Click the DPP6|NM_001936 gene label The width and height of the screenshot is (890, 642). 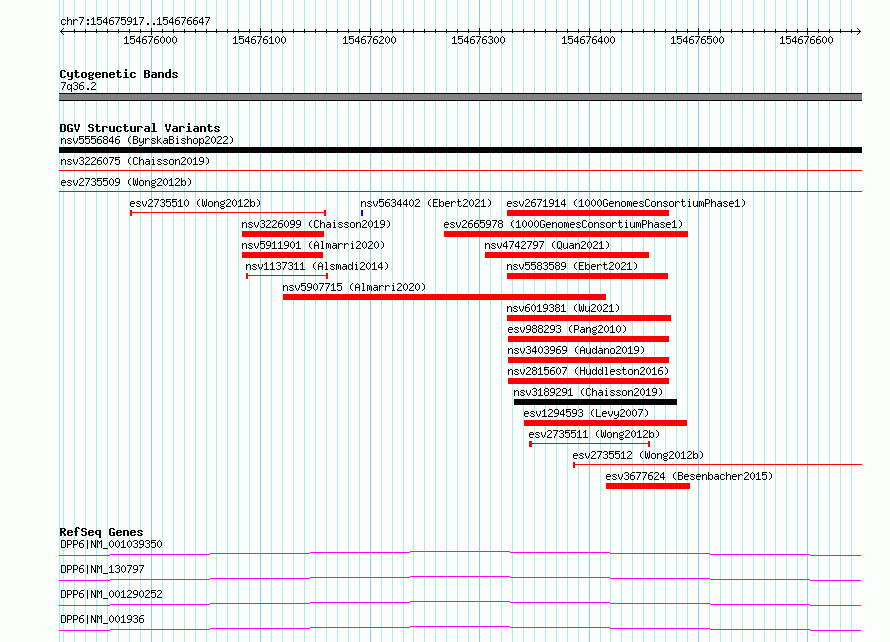pos(102,619)
